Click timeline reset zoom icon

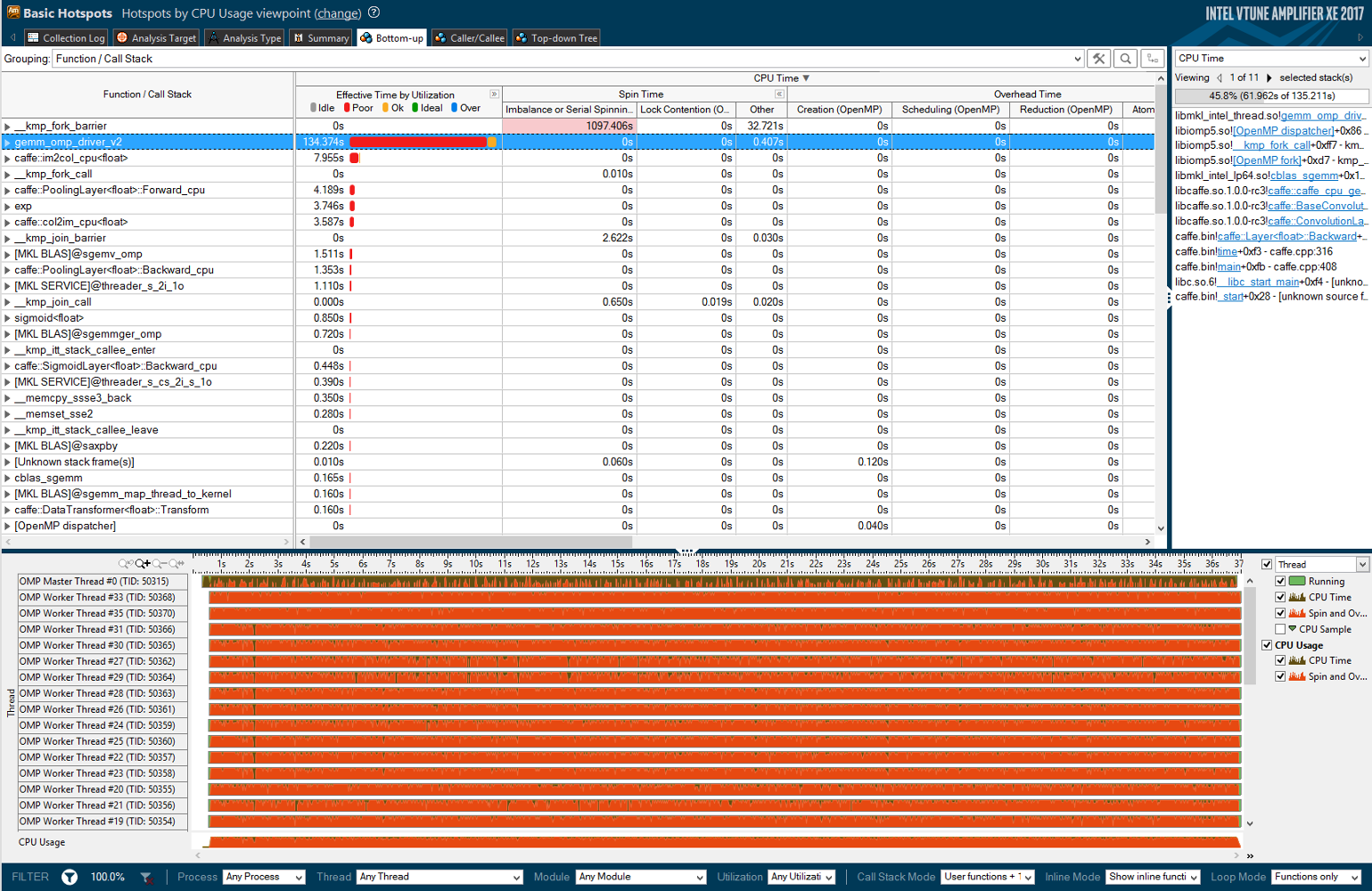click(x=176, y=563)
